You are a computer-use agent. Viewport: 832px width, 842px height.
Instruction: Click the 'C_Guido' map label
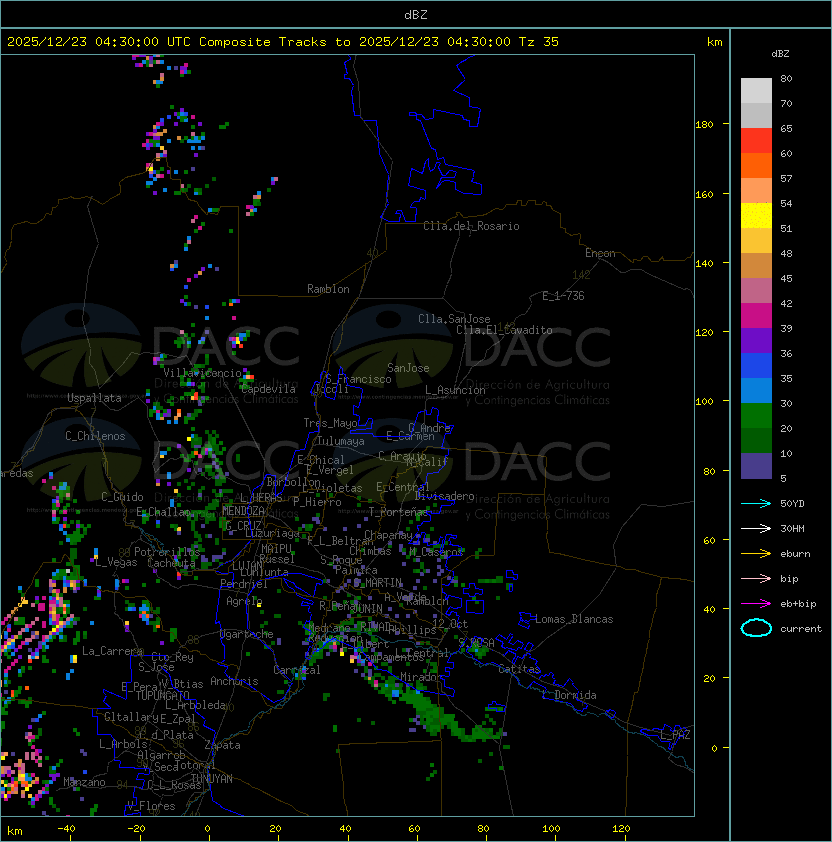122,497
